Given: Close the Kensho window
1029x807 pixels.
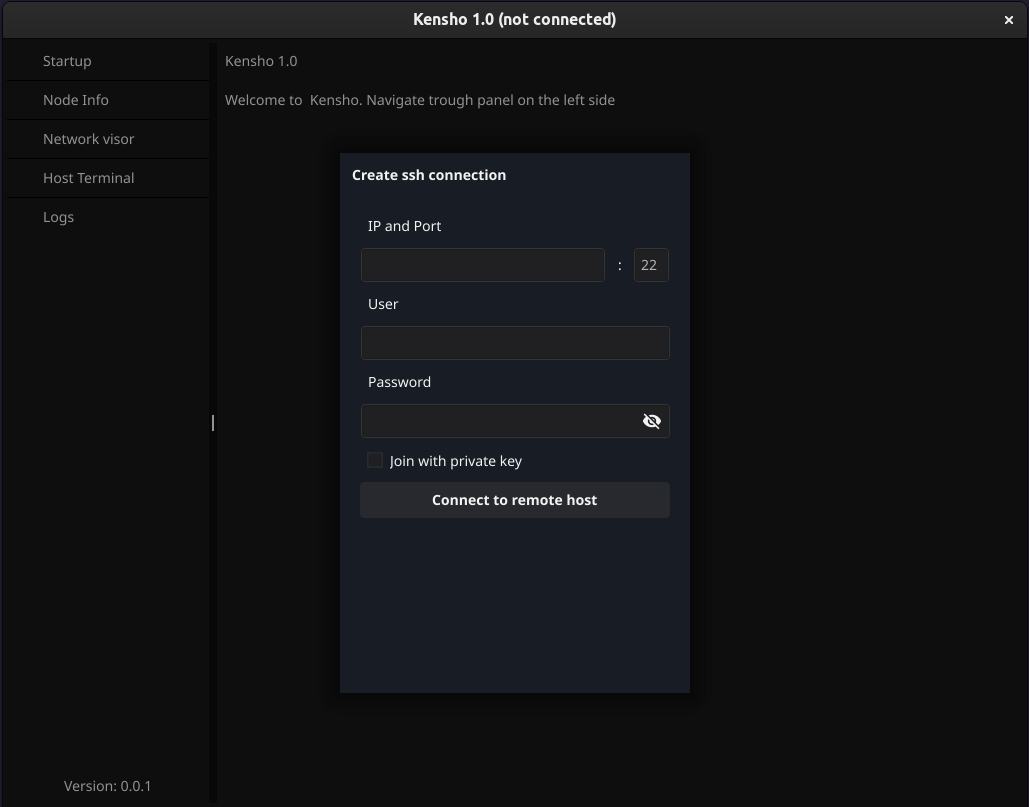Looking at the screenshot, I should (x=1008, y=19).
